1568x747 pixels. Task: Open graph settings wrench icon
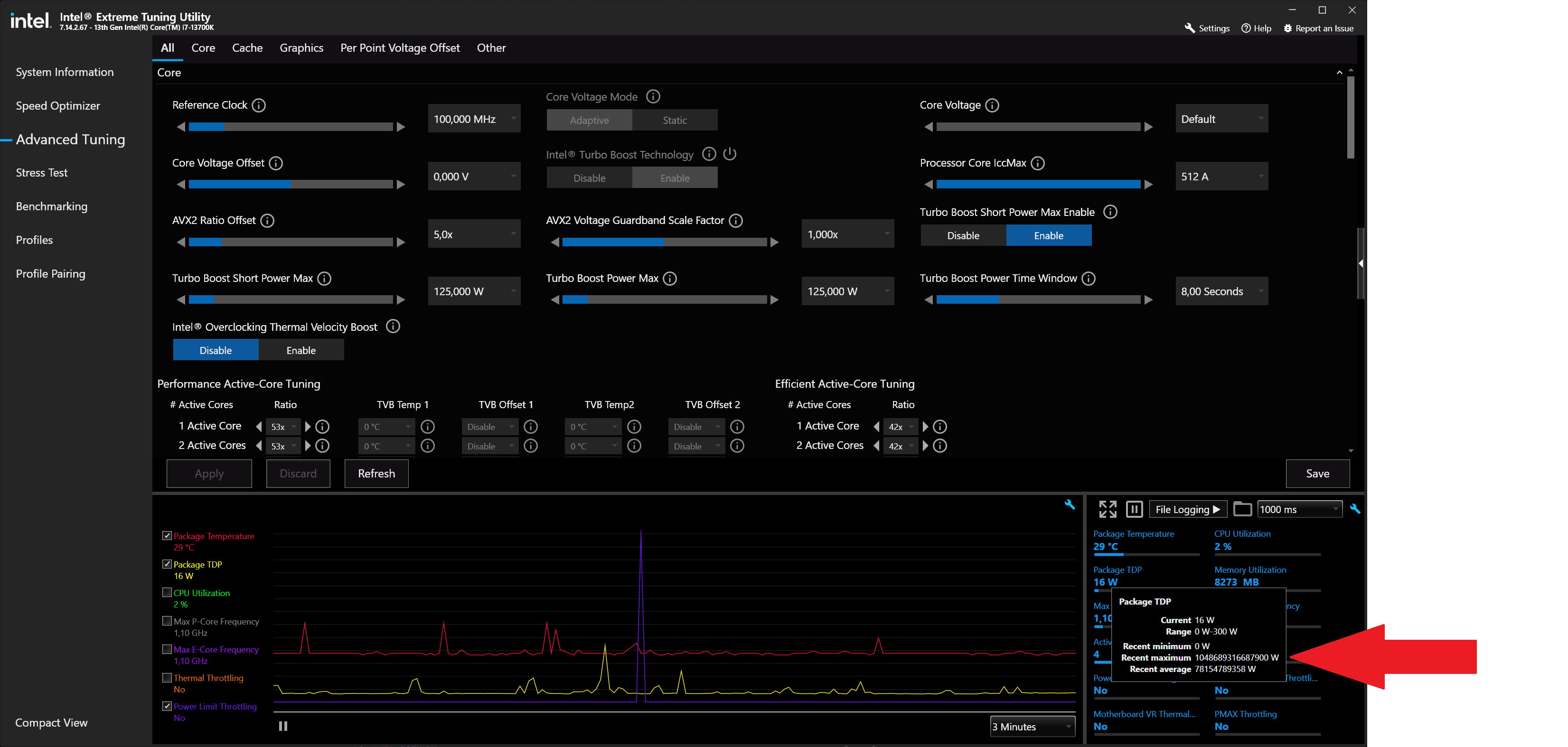coord(1069,504)
